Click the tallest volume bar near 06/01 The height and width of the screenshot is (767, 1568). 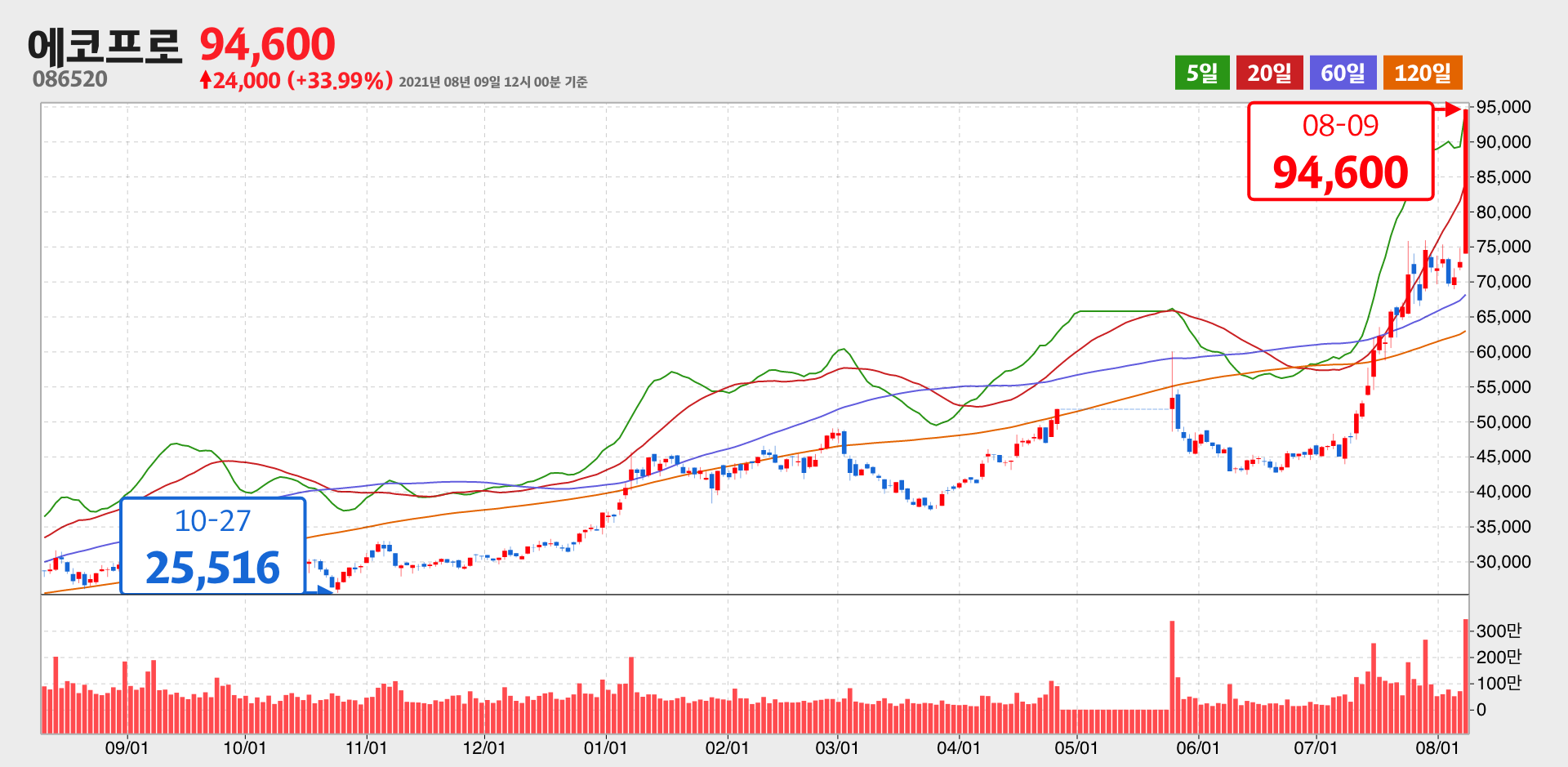pos(1172,677)
